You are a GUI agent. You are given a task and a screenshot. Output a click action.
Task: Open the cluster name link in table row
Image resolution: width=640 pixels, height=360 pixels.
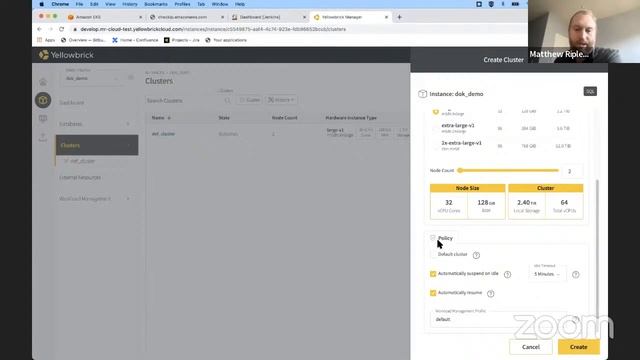pyautogui.click(x=163, y=134)
